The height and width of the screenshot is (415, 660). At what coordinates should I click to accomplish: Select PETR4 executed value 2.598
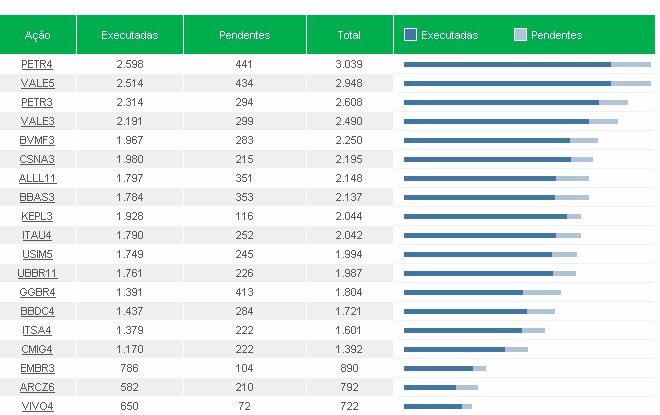130,64
